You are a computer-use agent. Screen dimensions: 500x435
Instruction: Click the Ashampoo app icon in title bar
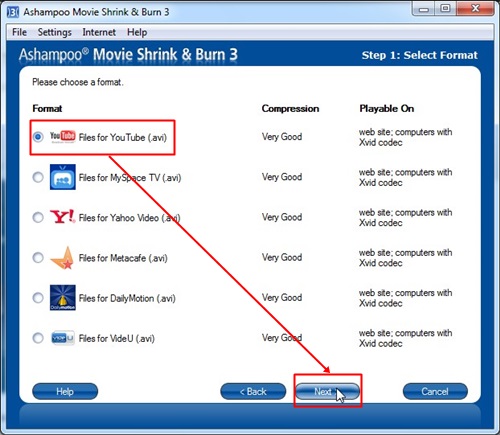click(13, 12)
